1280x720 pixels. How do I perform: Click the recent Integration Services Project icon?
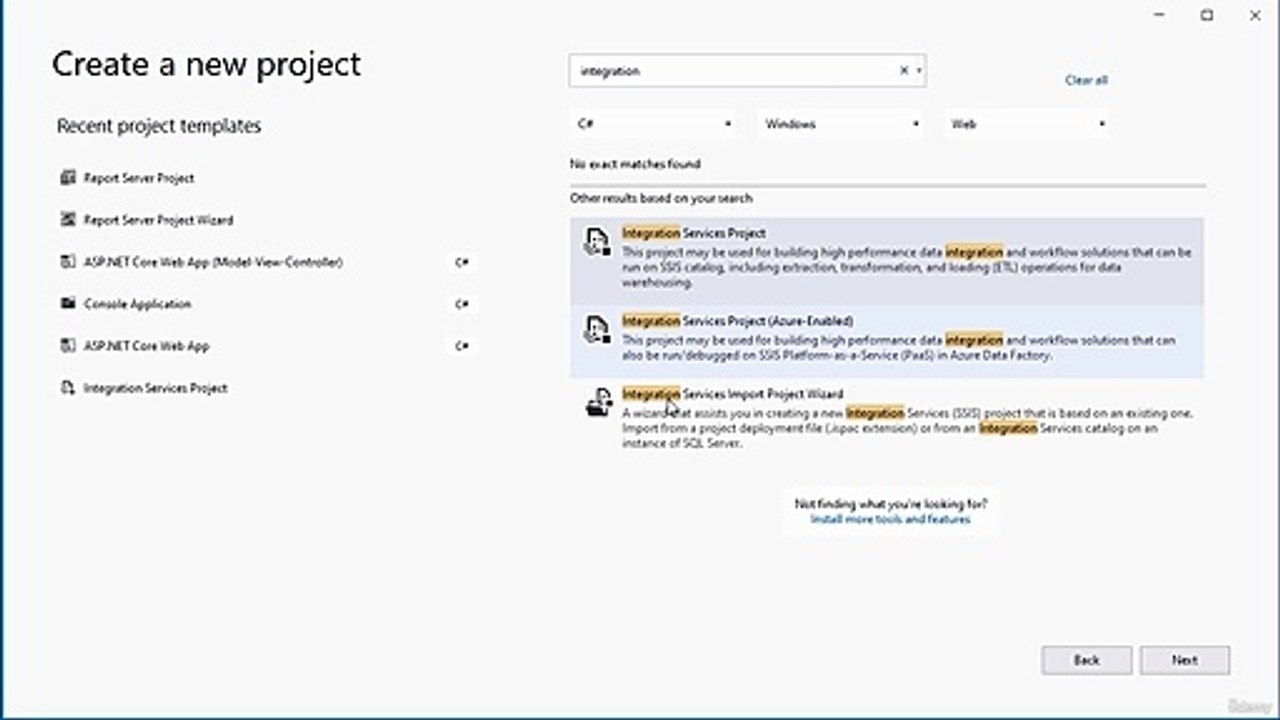(x=68, y=388)
